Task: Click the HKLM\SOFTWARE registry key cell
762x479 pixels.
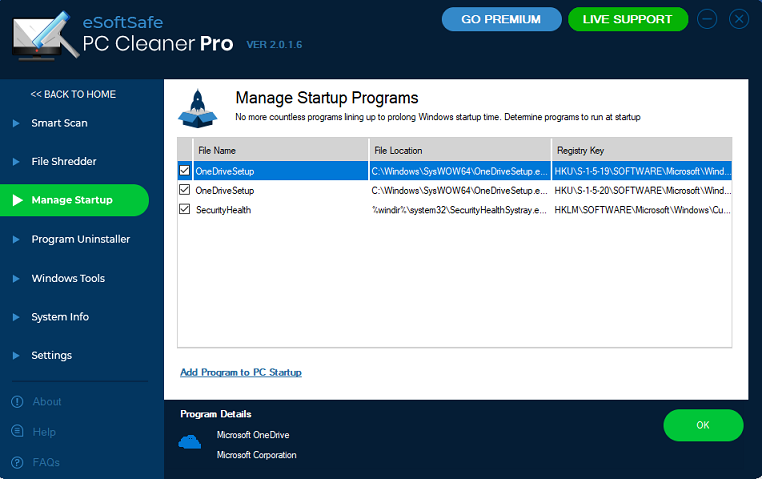Action: tap(642, 210)
